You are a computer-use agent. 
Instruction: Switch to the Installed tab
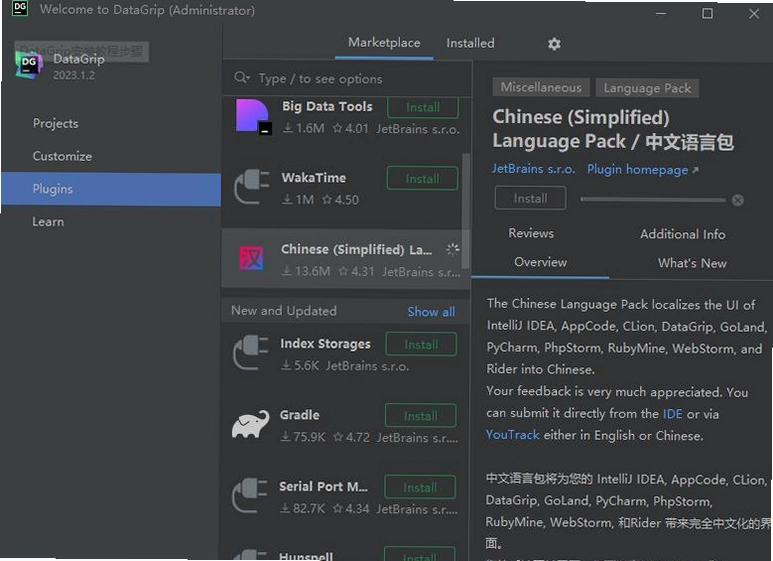click(x=470, y=43)
